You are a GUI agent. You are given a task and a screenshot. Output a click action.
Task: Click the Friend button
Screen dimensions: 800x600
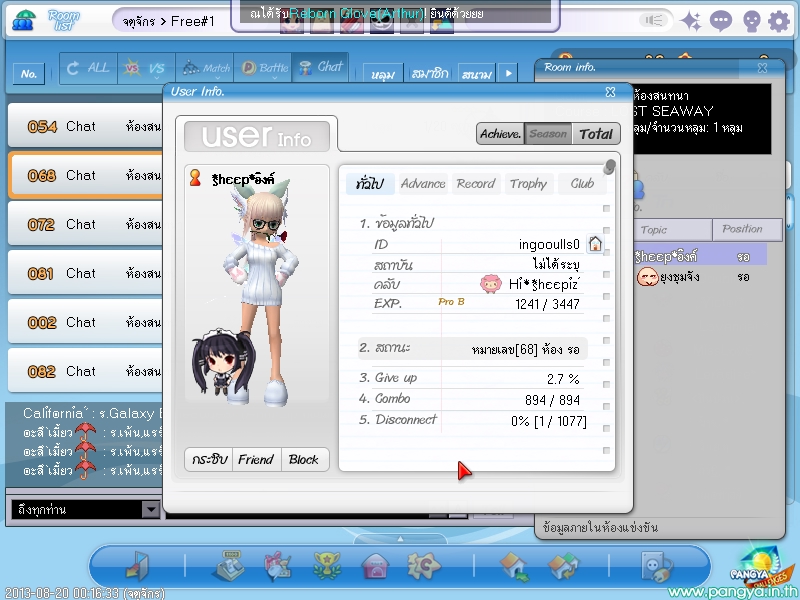click(x=256, y=460)
